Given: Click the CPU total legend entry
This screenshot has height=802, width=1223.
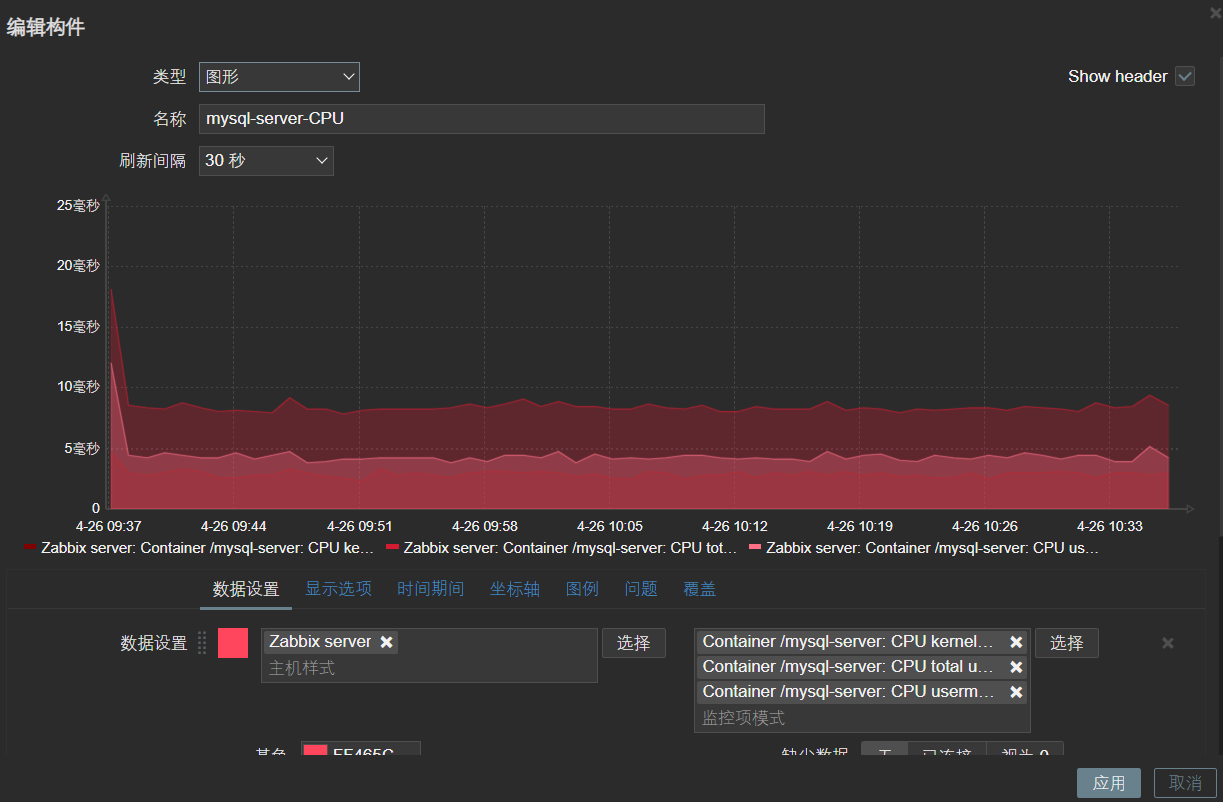Looking at the screenshot, I should coord(561,548).
